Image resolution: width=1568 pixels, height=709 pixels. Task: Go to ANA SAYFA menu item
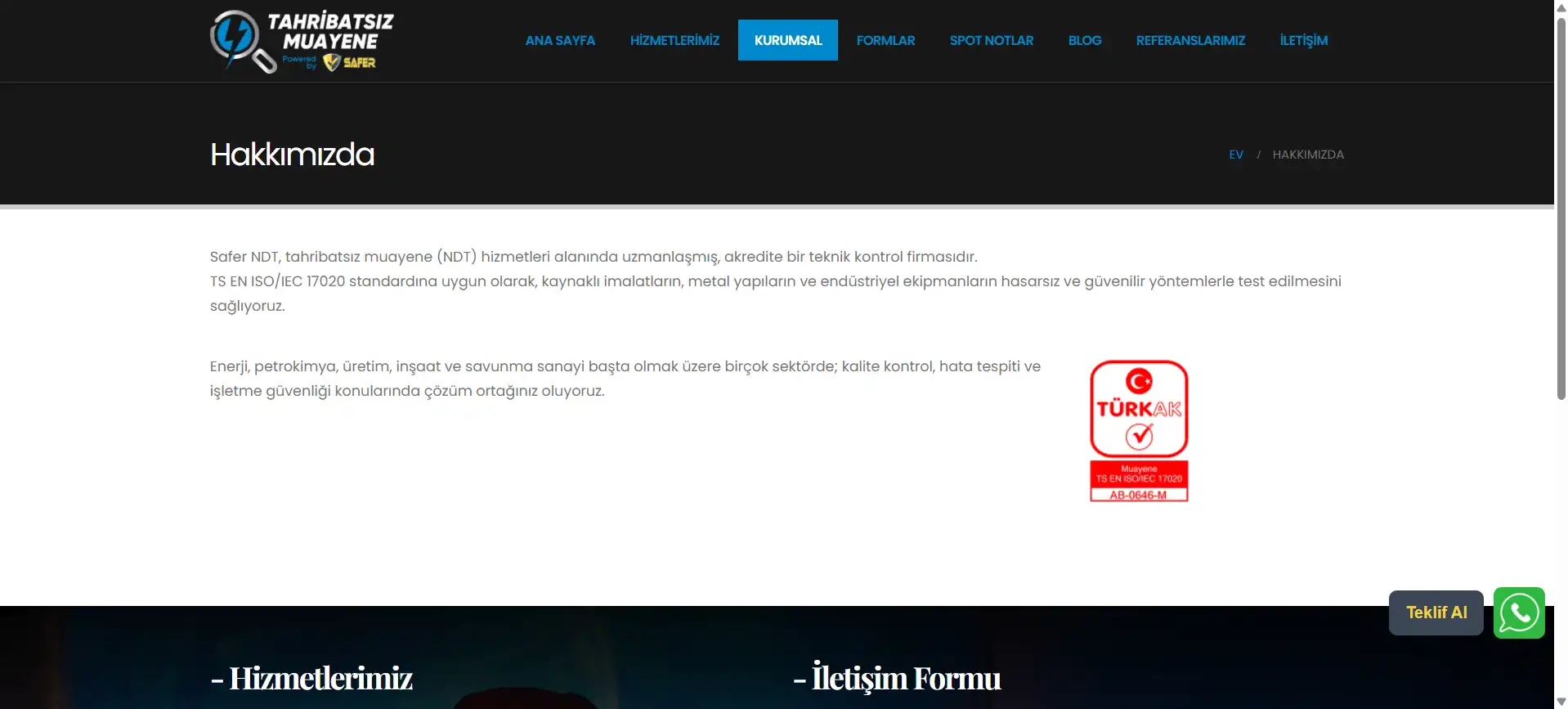tap(560, 40)
